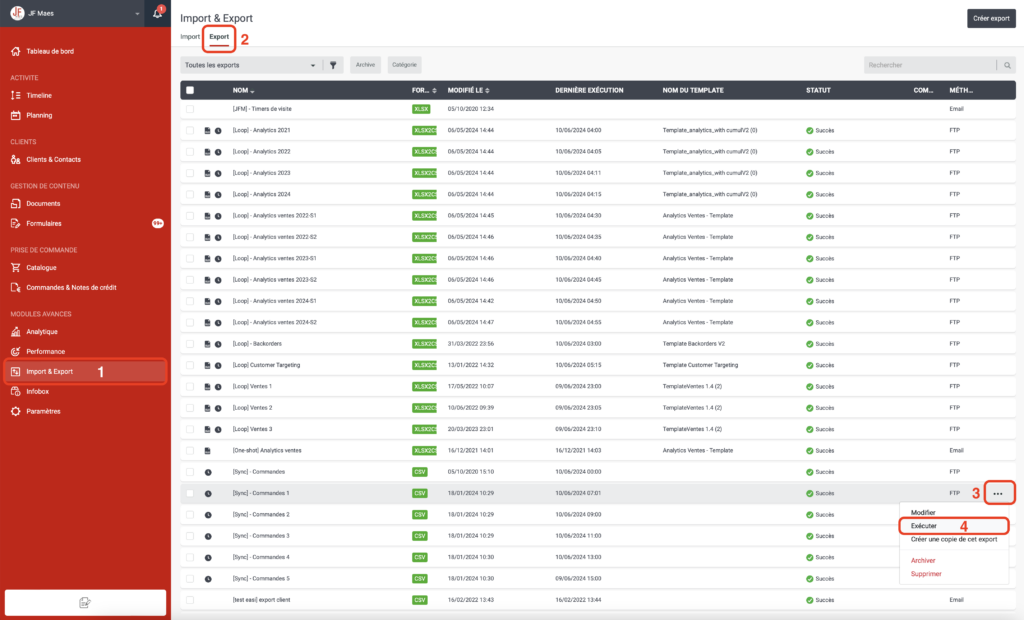Screen dimensions: 1024x620
Task: Click the Timeline sidebar icon
Action: [16, 95]
